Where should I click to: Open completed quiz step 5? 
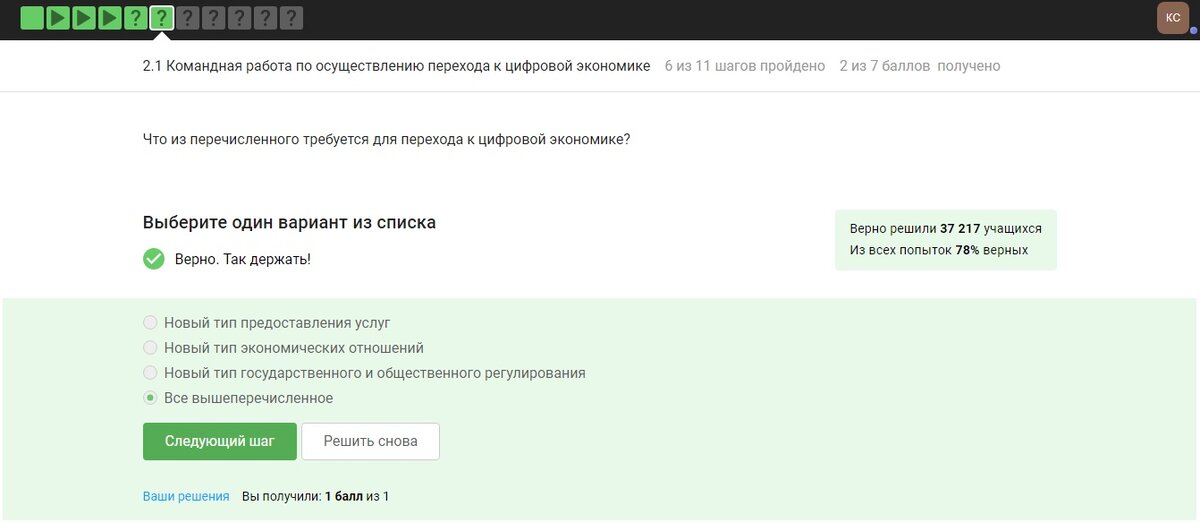[x=136, y=18]
